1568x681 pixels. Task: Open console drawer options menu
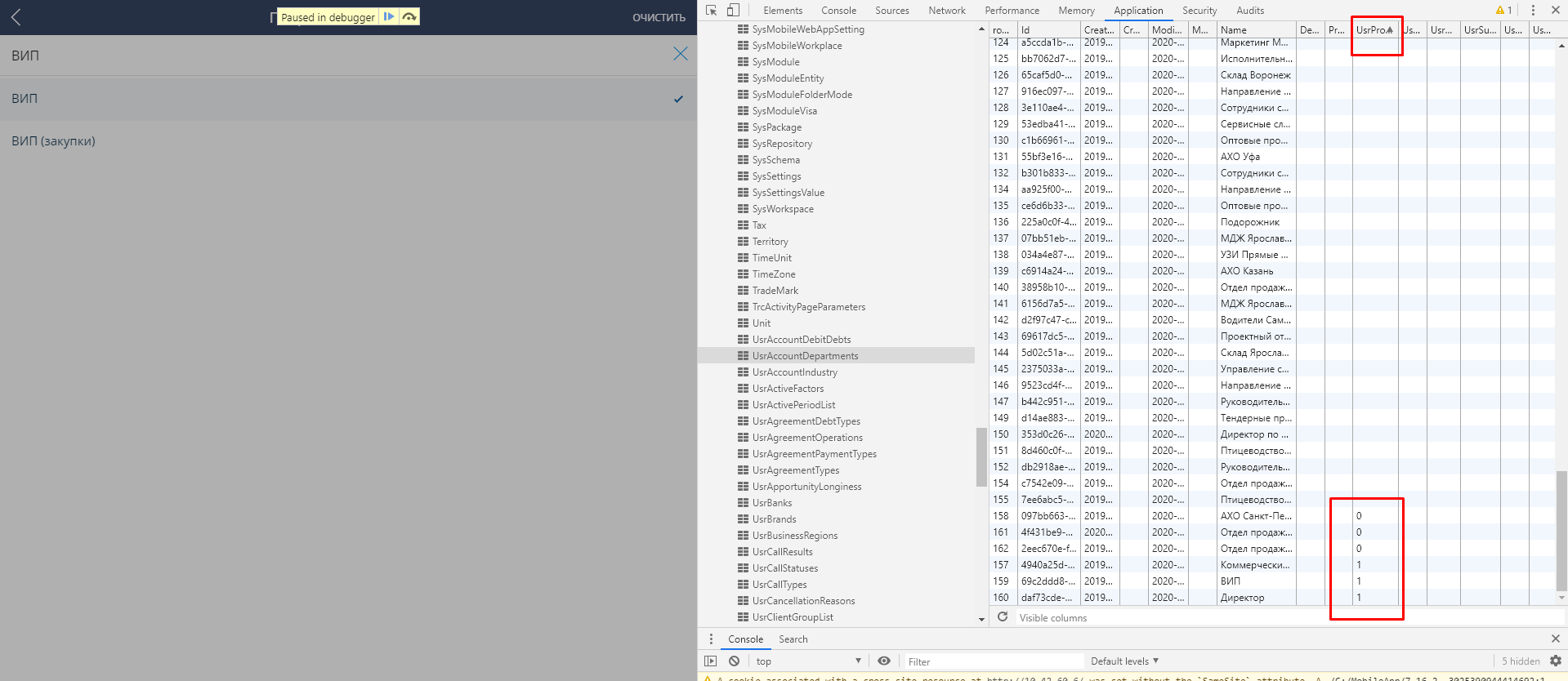click(711, 639)
